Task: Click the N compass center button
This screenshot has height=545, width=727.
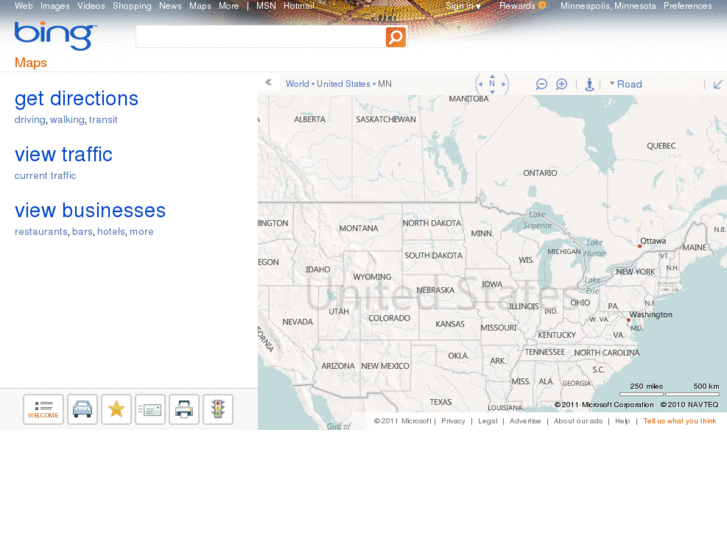Action: (492, 84)
